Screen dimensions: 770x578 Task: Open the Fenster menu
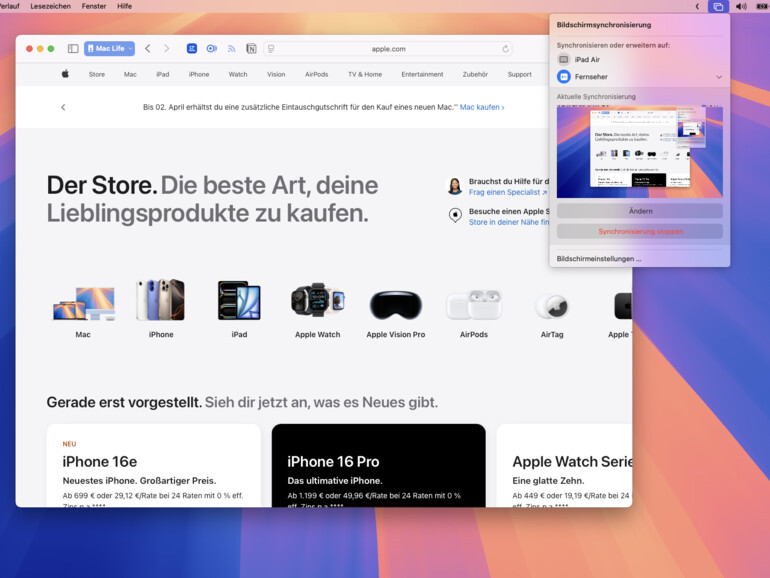click(94, 6)
